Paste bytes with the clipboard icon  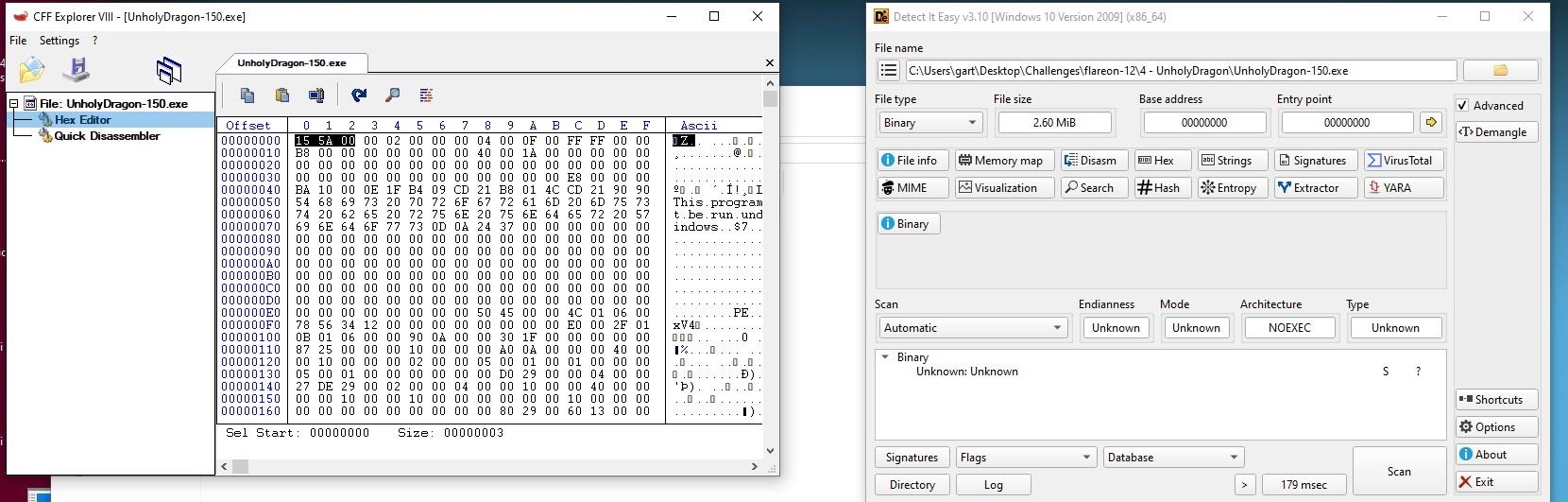coord(281,95)
